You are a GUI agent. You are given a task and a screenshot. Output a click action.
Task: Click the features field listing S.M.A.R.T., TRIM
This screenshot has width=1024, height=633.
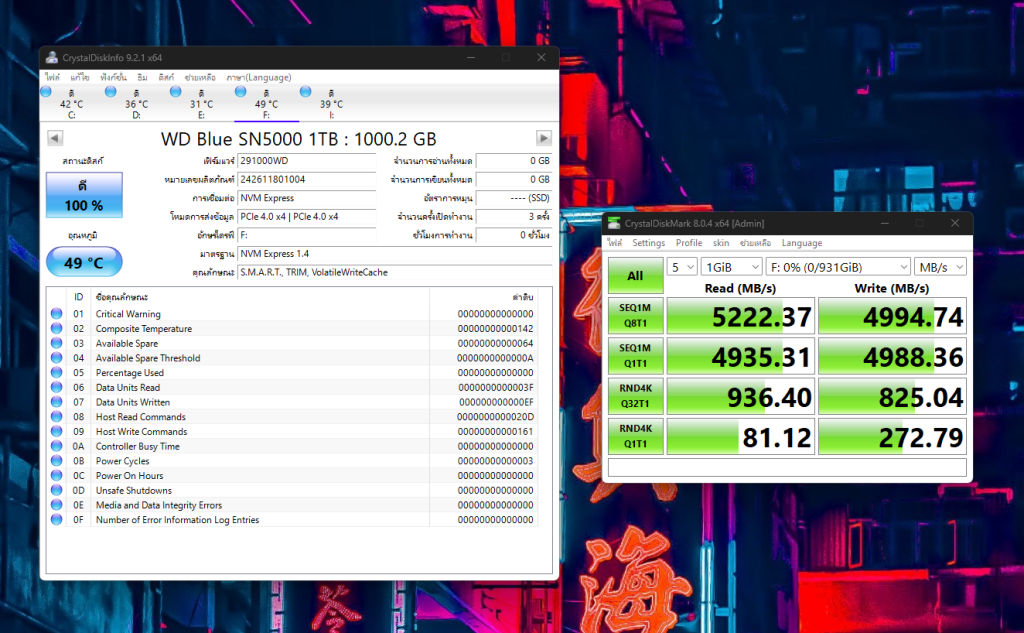[x=394, y=272]
